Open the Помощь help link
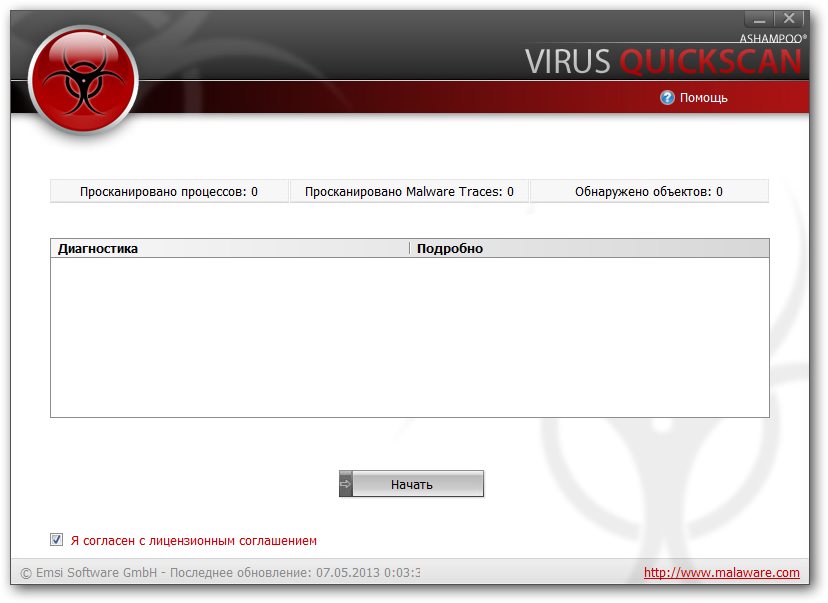This screenshot has height=603, width=828. [x=703, y=98]
